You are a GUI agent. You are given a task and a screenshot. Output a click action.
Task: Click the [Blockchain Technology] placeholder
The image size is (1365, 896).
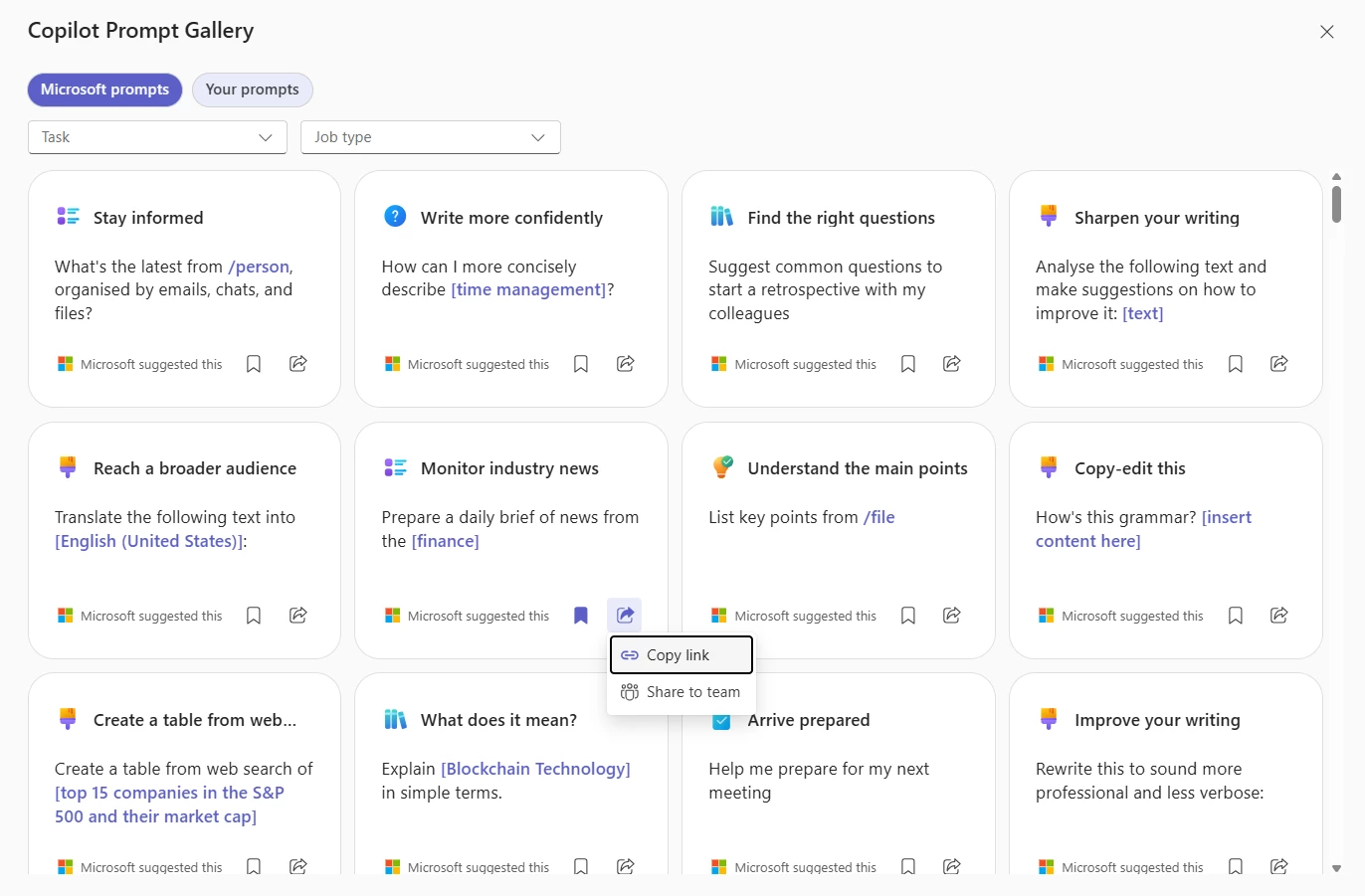click(535, 769)
